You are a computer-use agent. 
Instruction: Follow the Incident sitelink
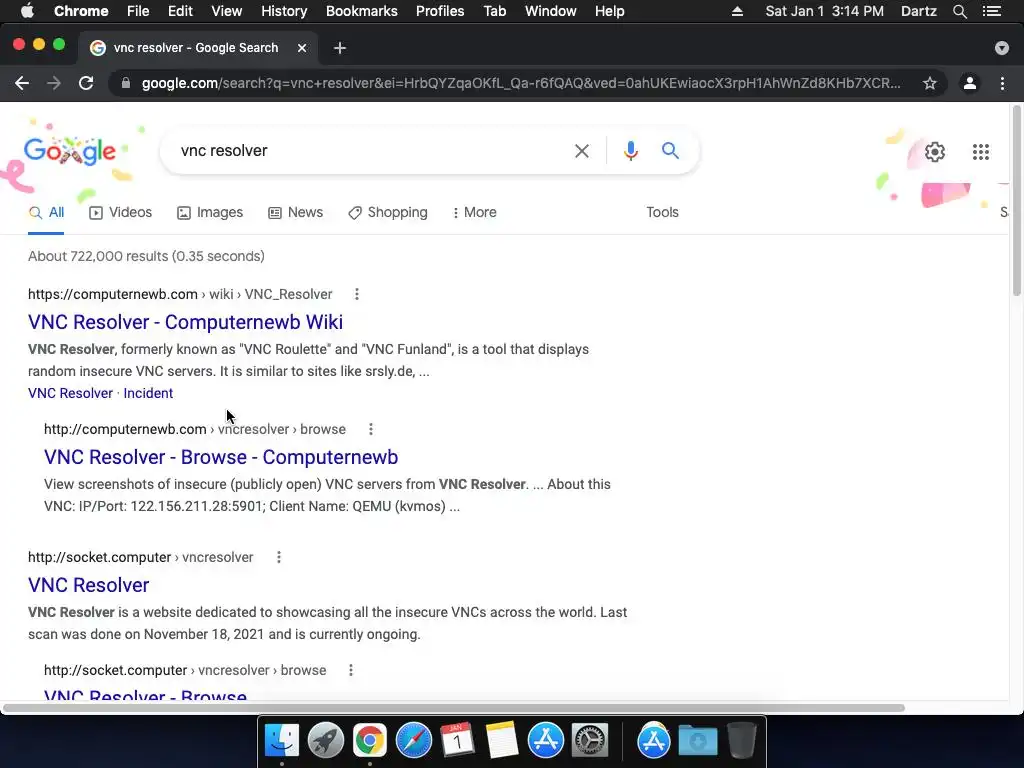point(148,393)
